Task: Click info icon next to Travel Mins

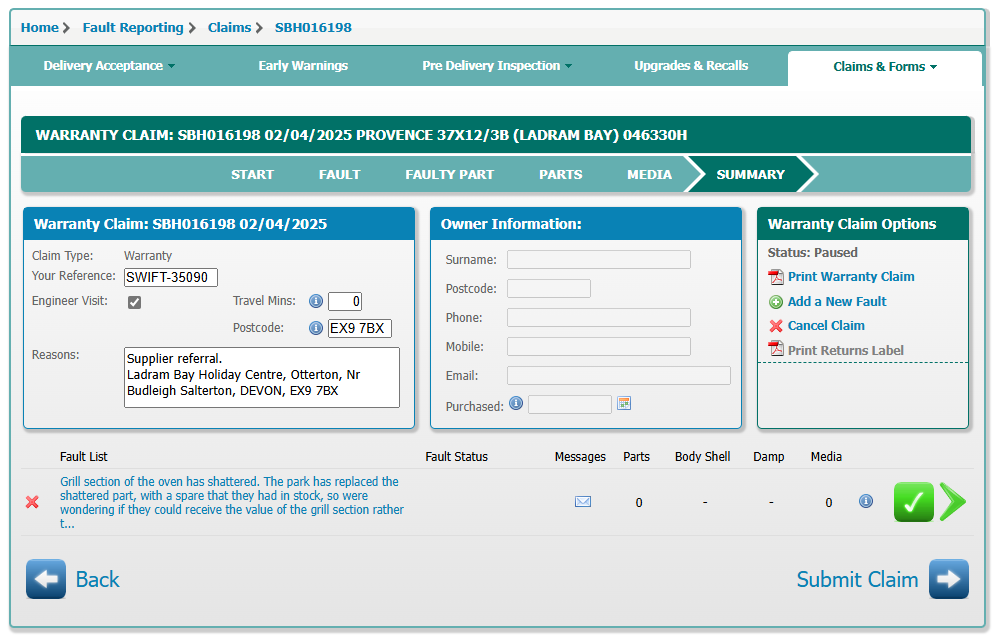Action: [316, 301]
